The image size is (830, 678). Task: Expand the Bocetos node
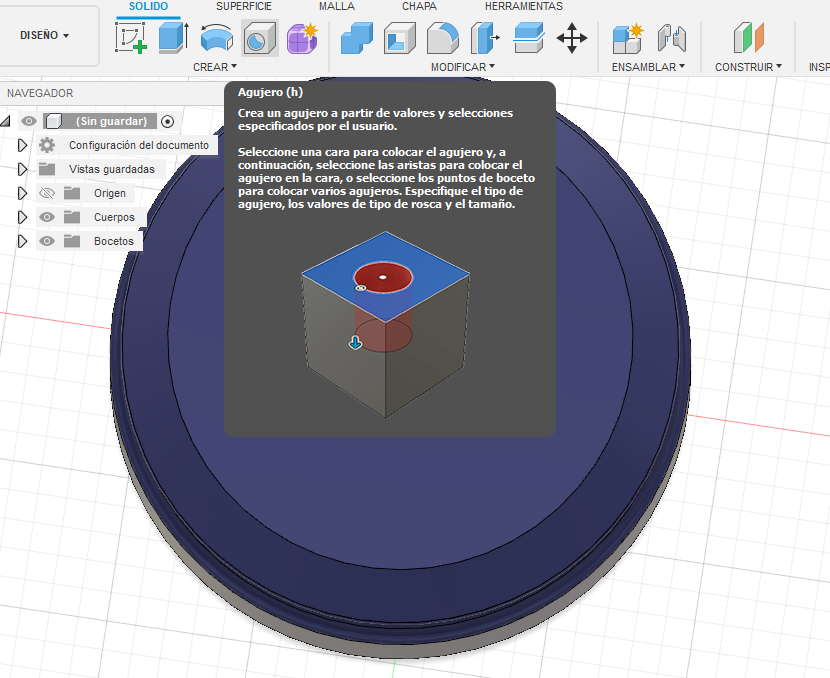click(22, 241)
